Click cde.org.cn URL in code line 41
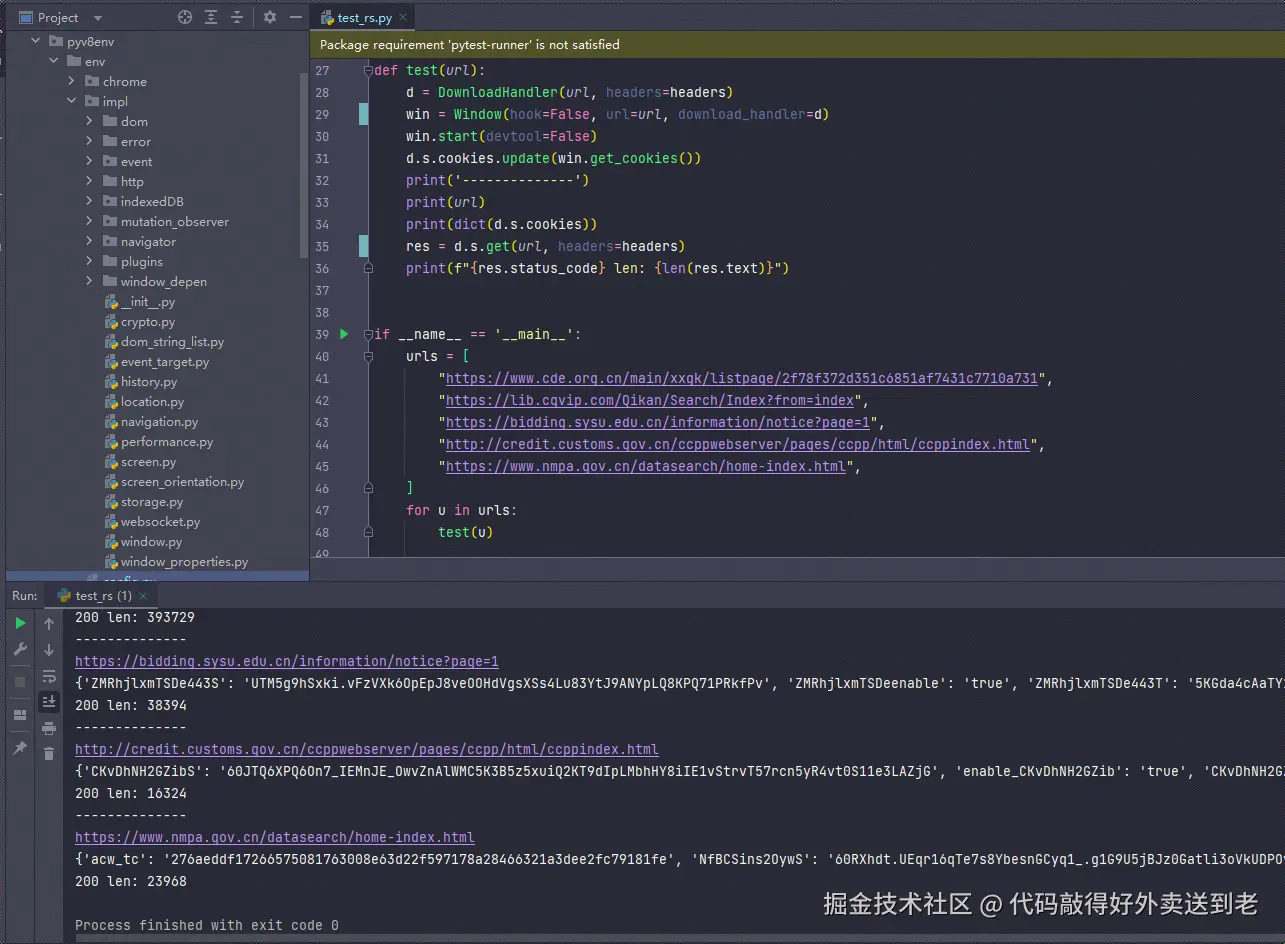Screen dimensions: 1285x944 pos(742,378)
